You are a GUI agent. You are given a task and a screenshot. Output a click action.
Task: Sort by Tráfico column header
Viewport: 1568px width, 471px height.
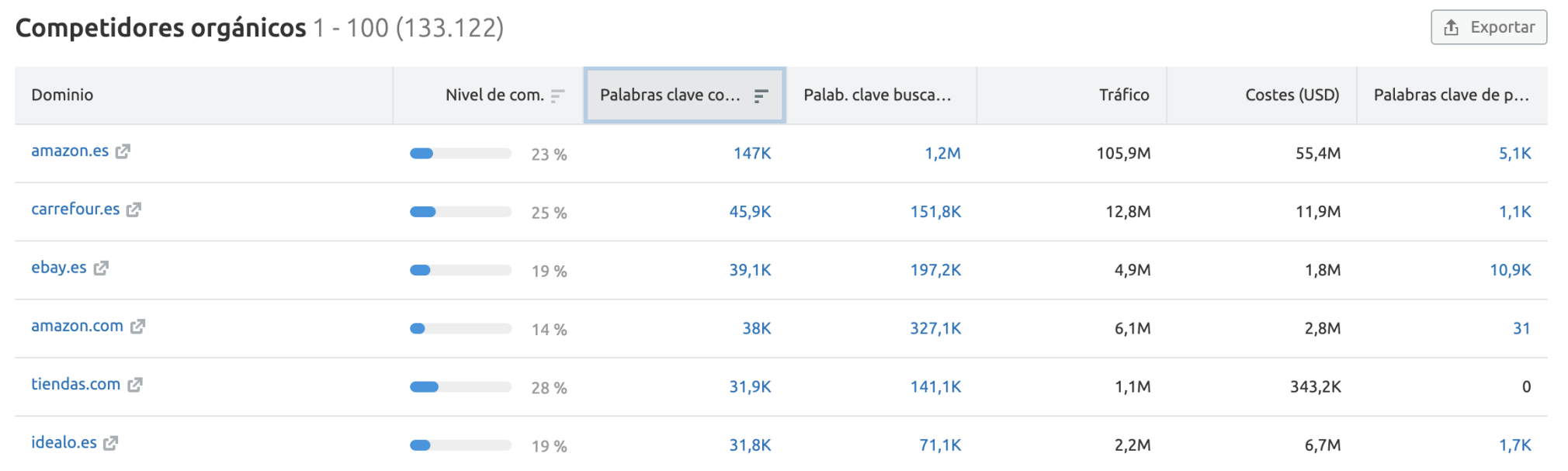[x=1123, y=95]
